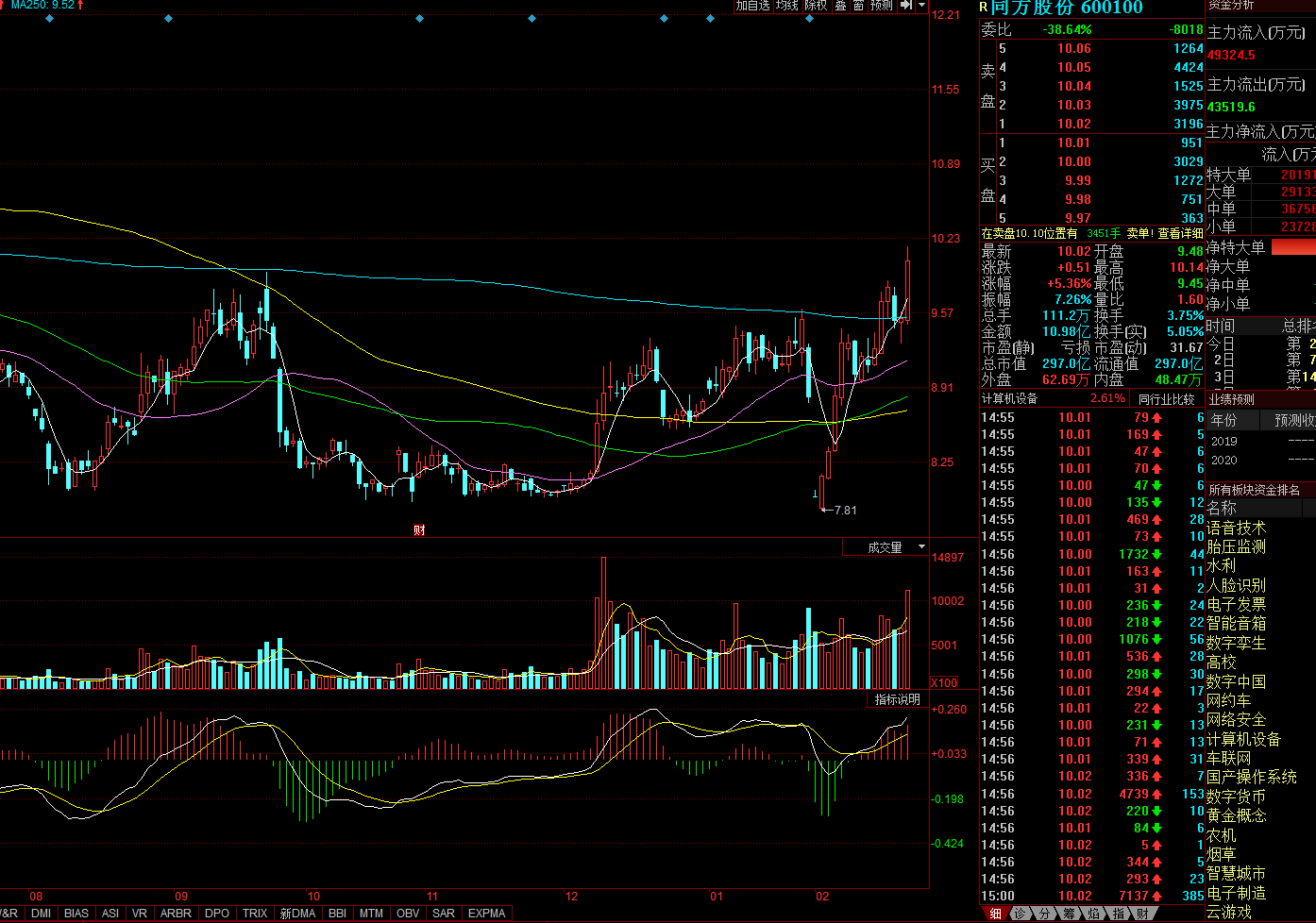
Task: Toggle the 除权 ex-rights adjustment
Action: pyautogui.click(x=816, y=6)
